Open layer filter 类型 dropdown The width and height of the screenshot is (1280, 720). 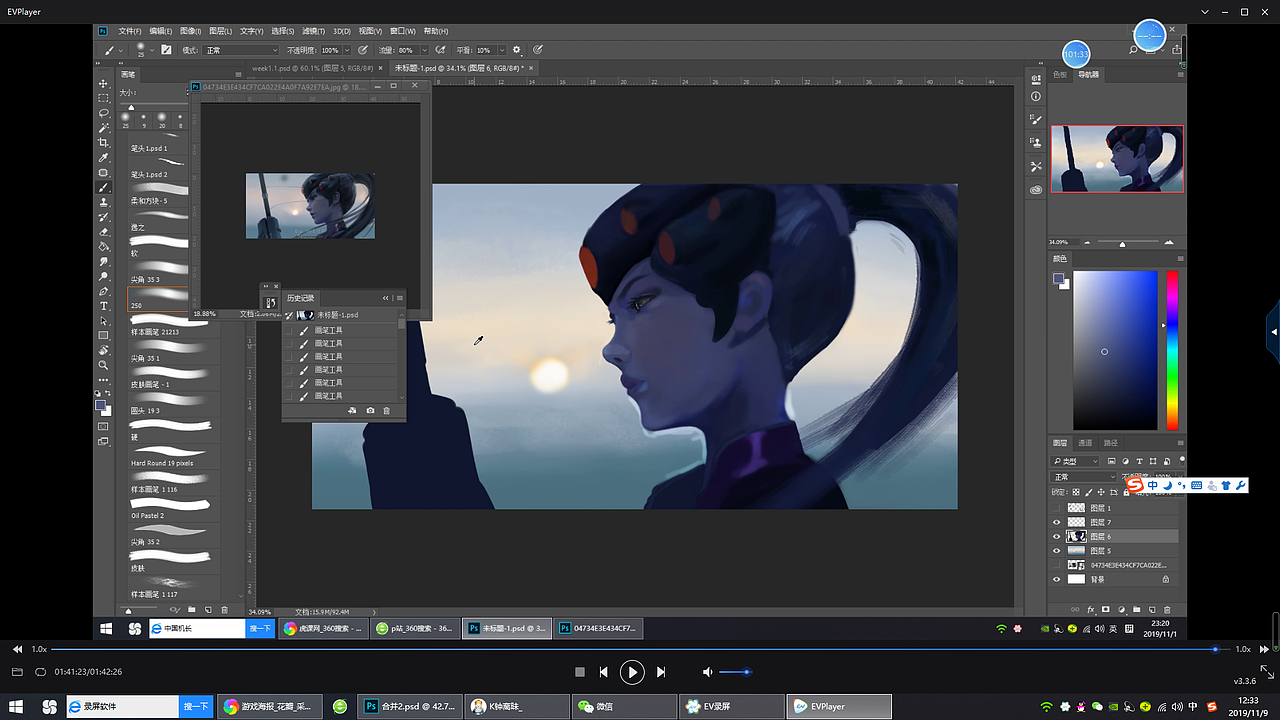click(x=1075, y=461)
